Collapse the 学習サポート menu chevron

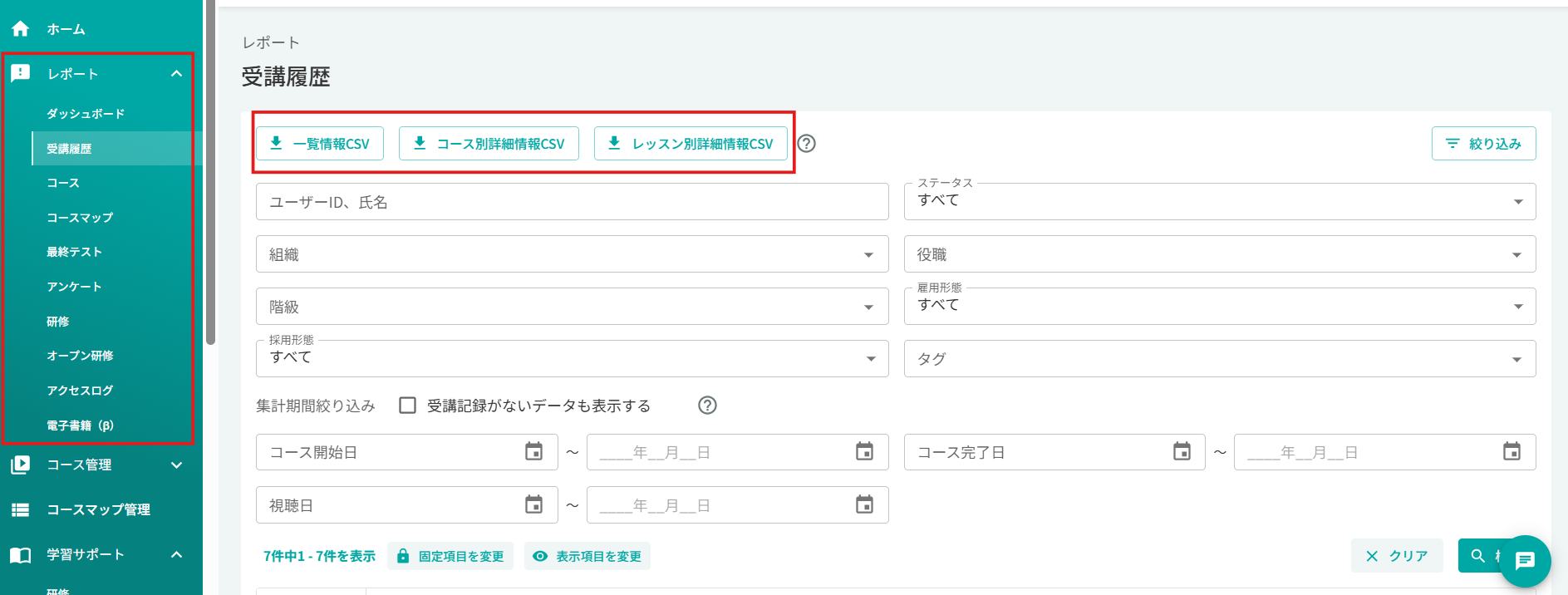click(x=176, y=554)
